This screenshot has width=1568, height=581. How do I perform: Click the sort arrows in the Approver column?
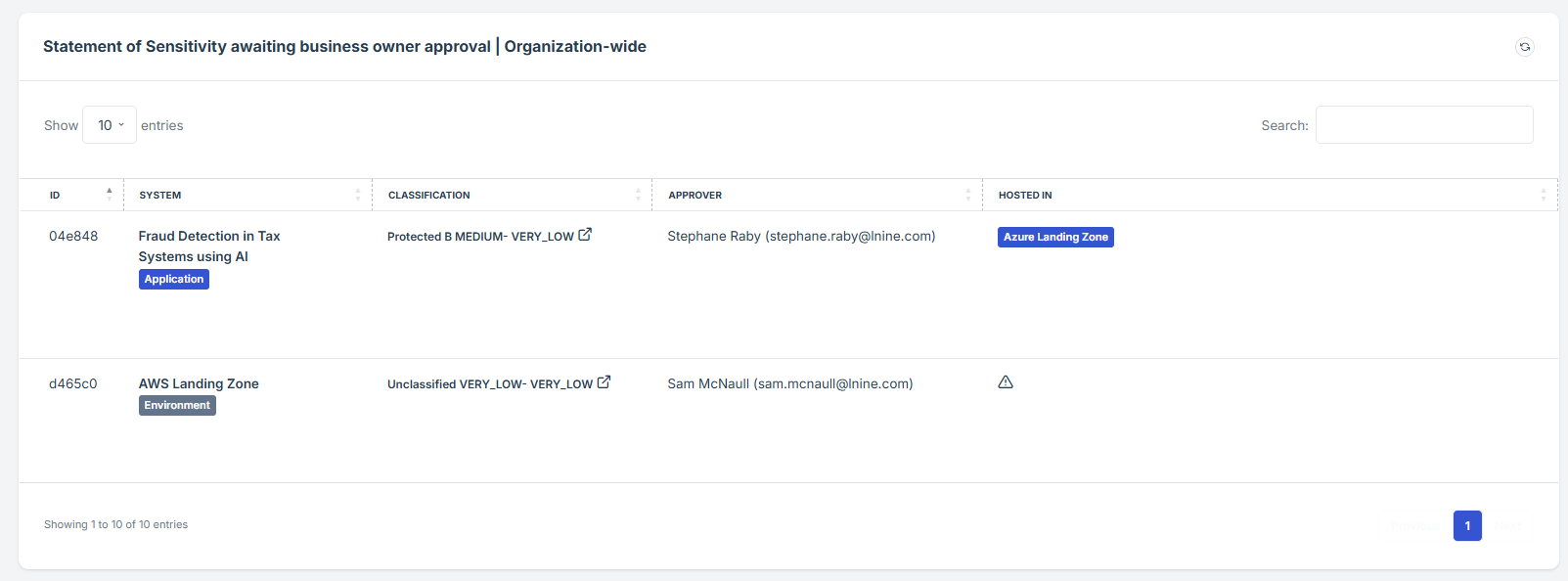pyautogui.click(x=968, y=195)
